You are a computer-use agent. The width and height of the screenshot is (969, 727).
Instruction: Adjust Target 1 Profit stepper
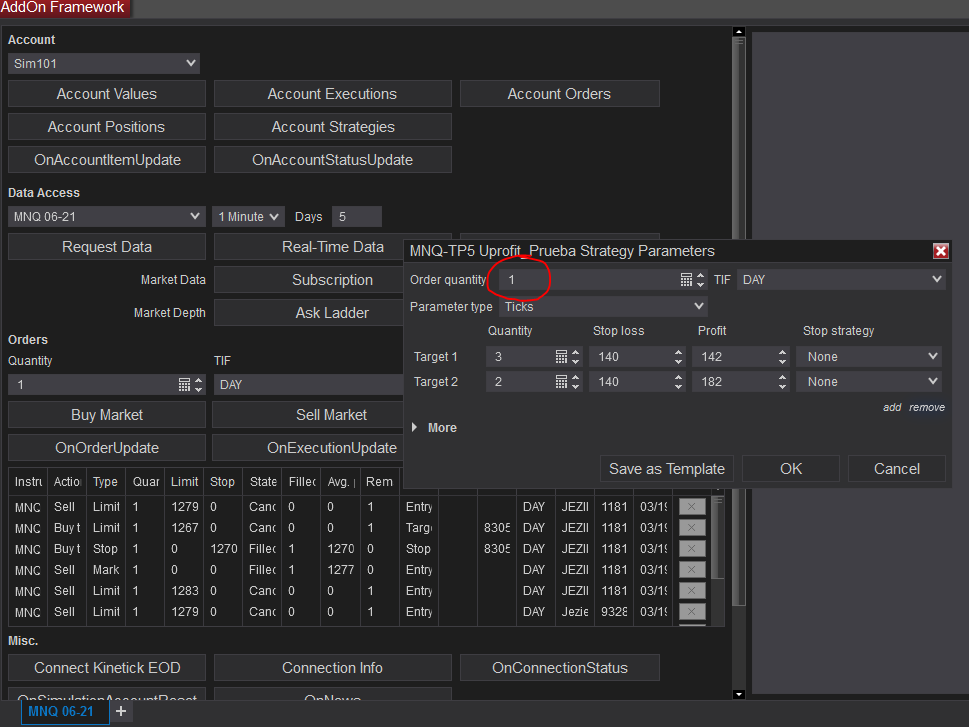coord(782,357)
